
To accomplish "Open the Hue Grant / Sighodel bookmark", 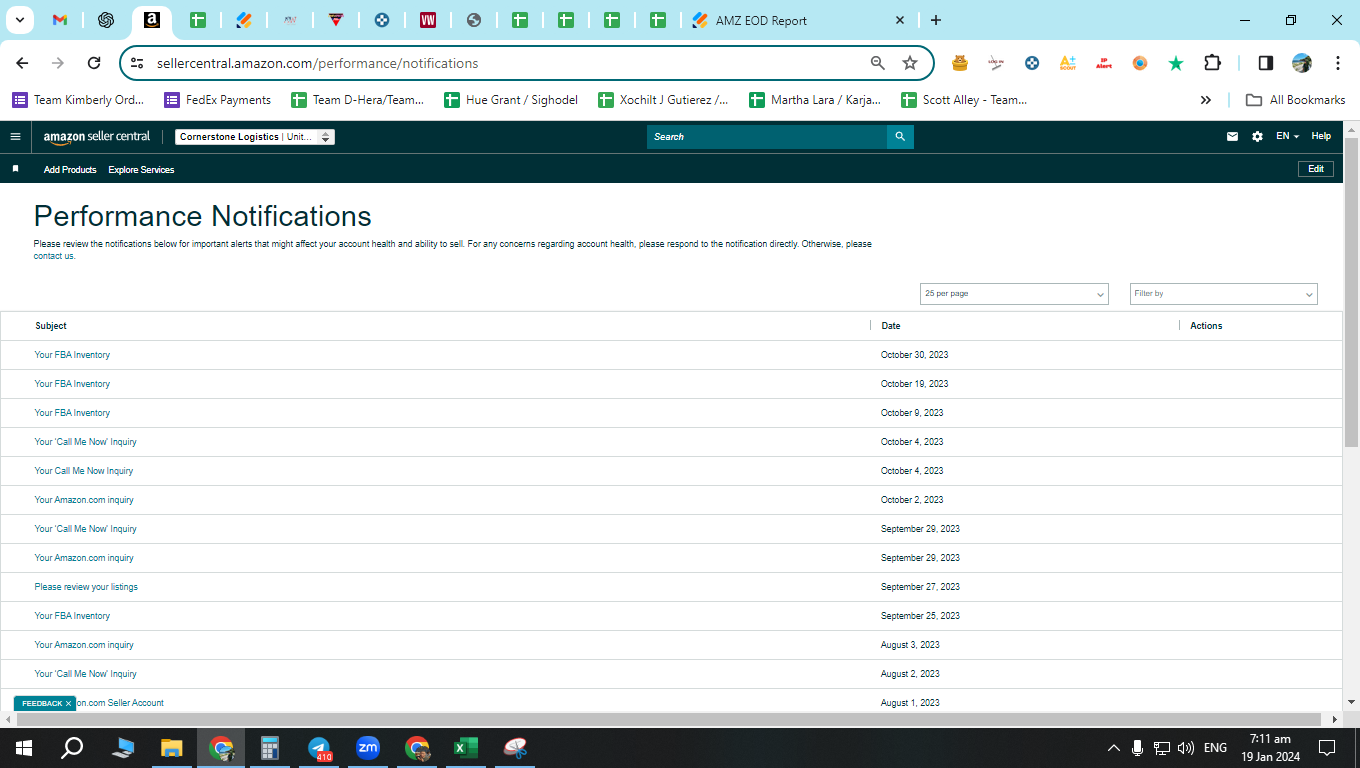I will [511, 100].
